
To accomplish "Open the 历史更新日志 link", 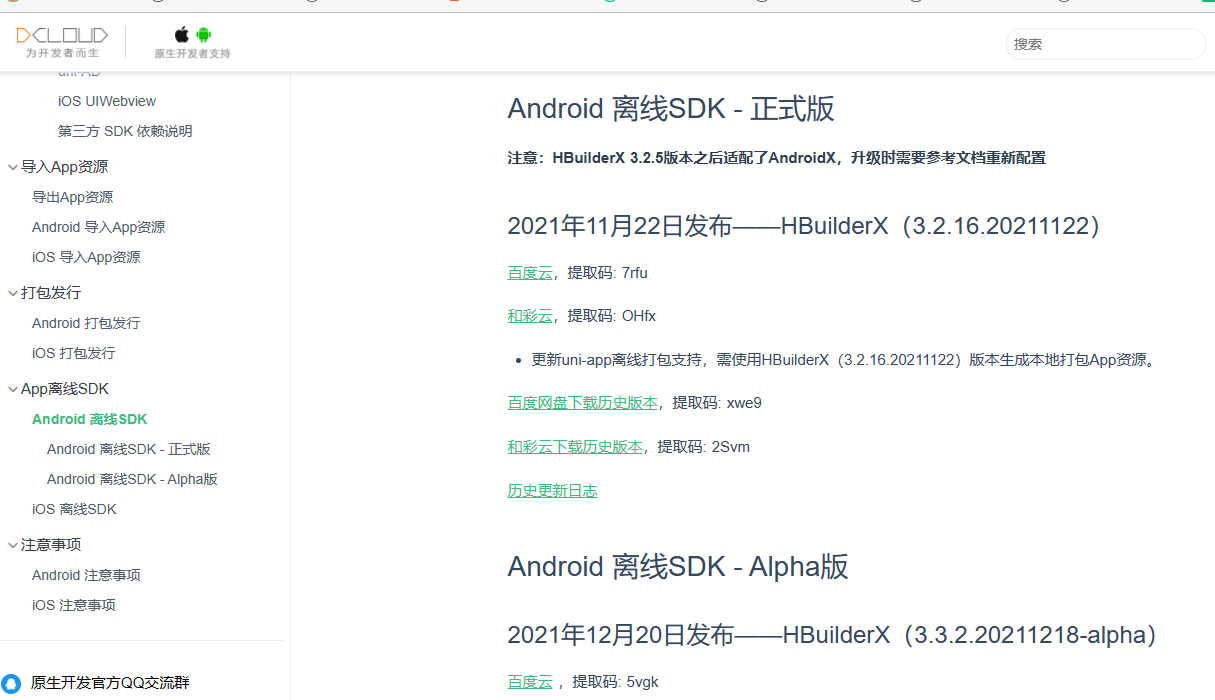I will pos(552,491).
